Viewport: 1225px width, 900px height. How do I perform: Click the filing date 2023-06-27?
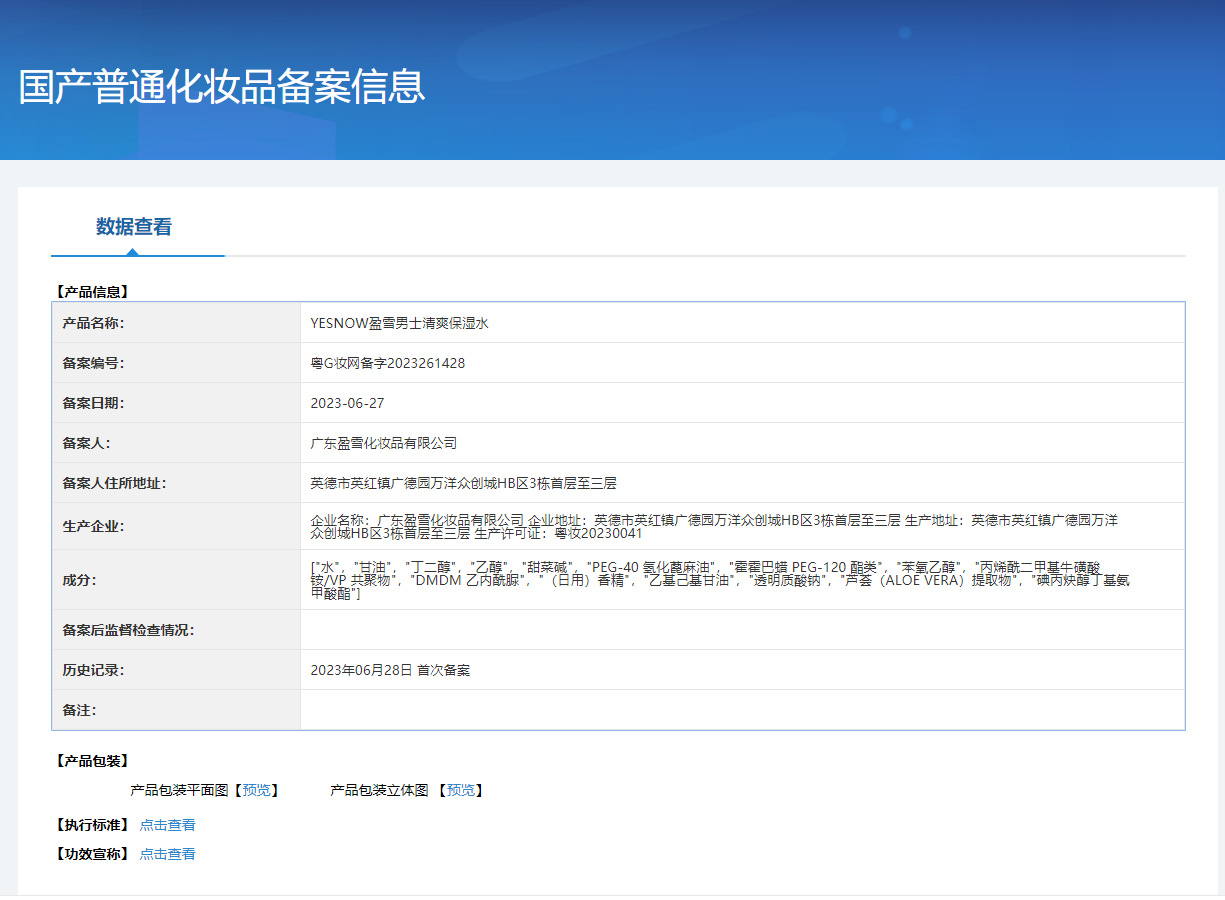click(x=348, y=403)
